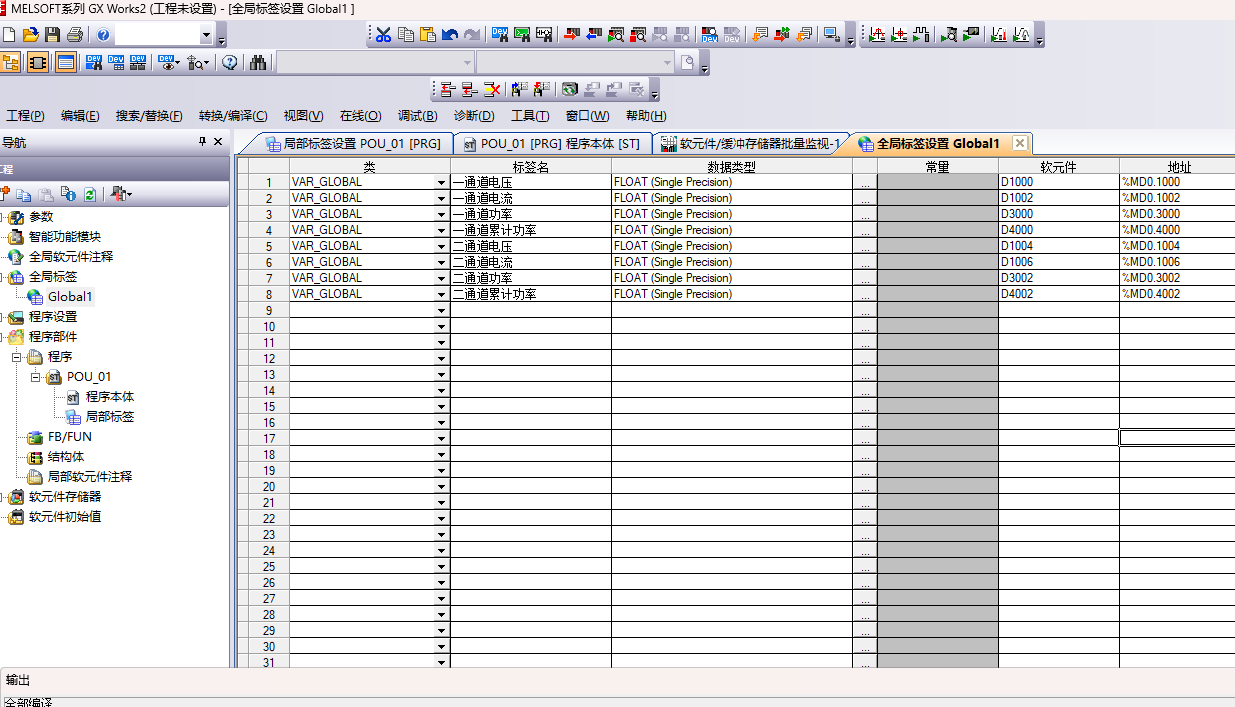Open class dropdown in row 1
1235x707 pixels.
[441, 183]
